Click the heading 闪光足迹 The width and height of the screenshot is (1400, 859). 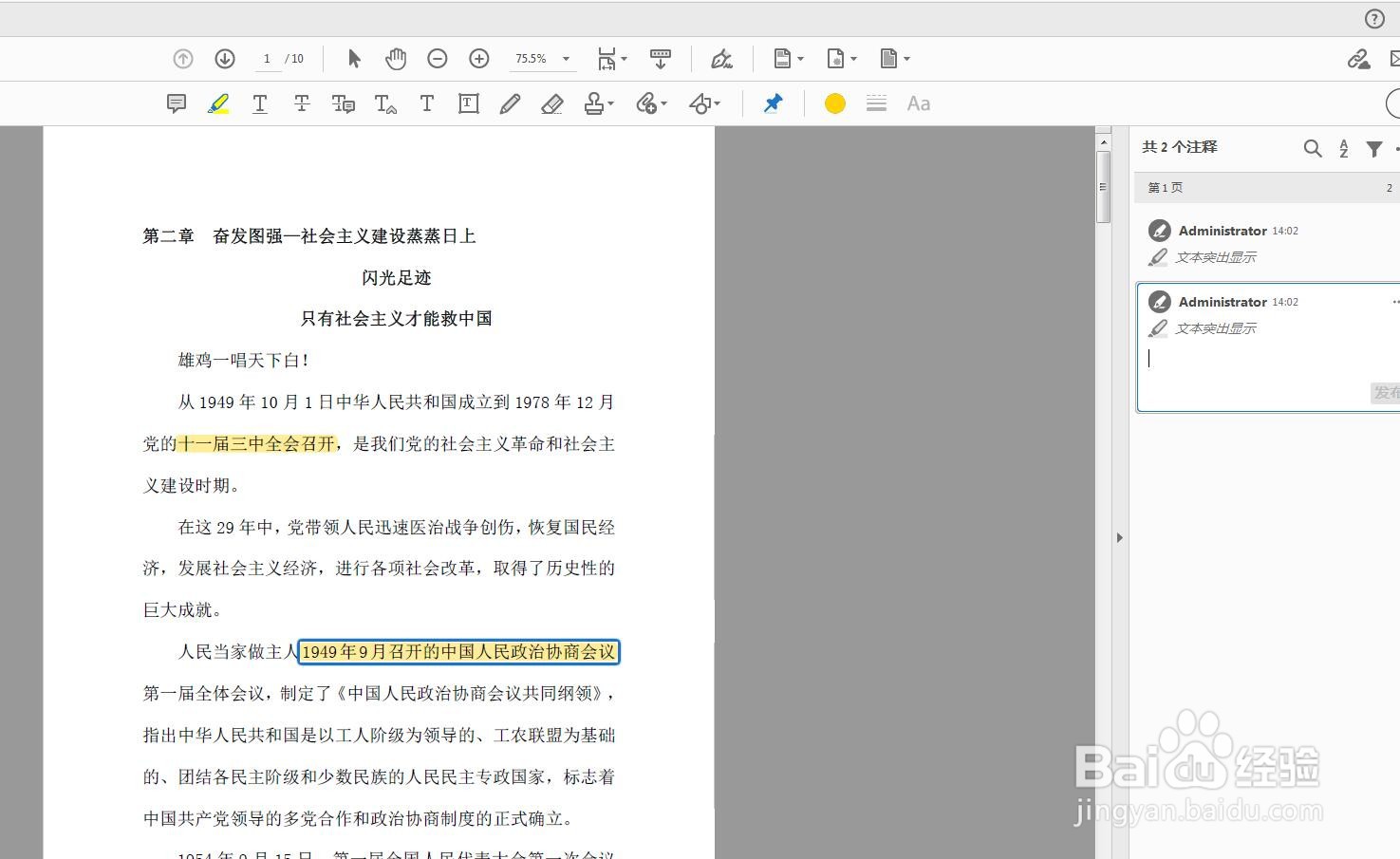click(397, 278)
